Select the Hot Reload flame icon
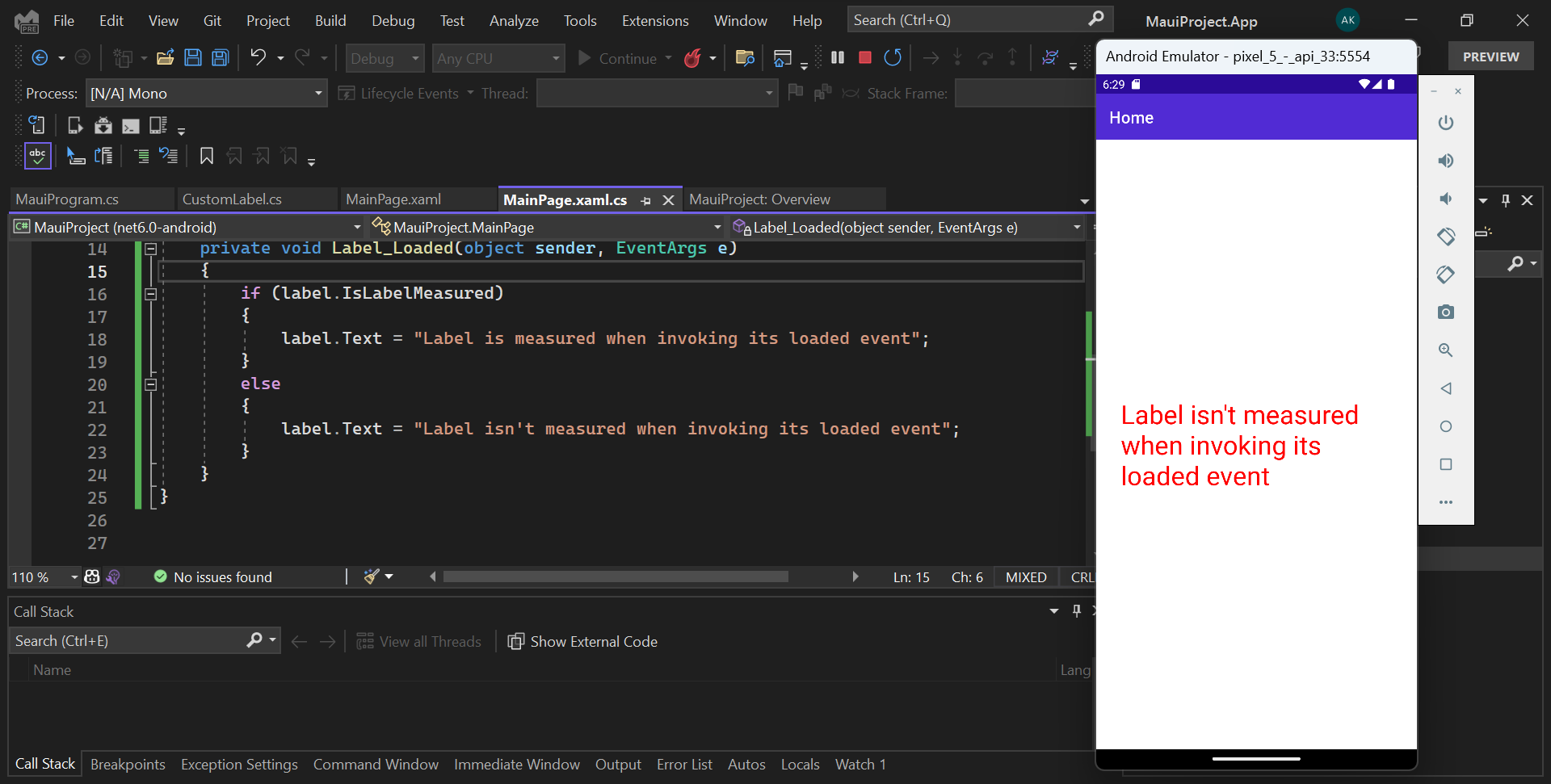 pos(693,57)
